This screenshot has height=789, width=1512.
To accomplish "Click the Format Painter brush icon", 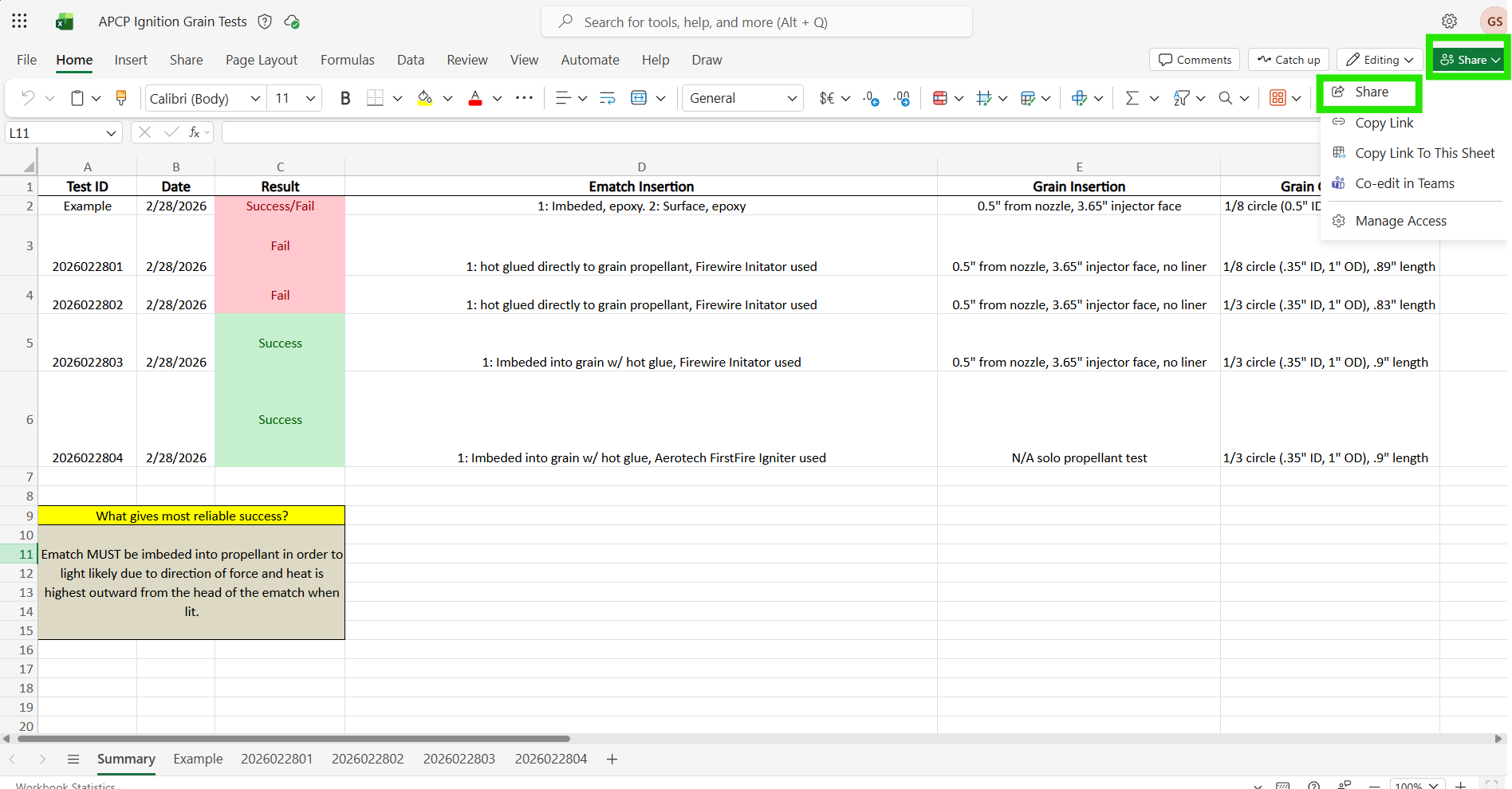I will coord(121,98).
